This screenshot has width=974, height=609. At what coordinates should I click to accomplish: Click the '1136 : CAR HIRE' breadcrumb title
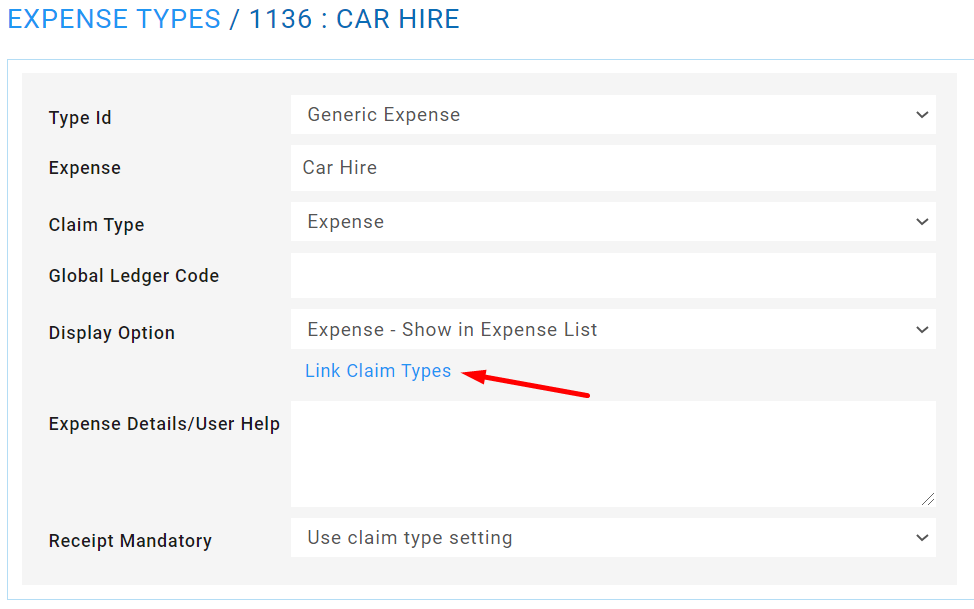354,19
